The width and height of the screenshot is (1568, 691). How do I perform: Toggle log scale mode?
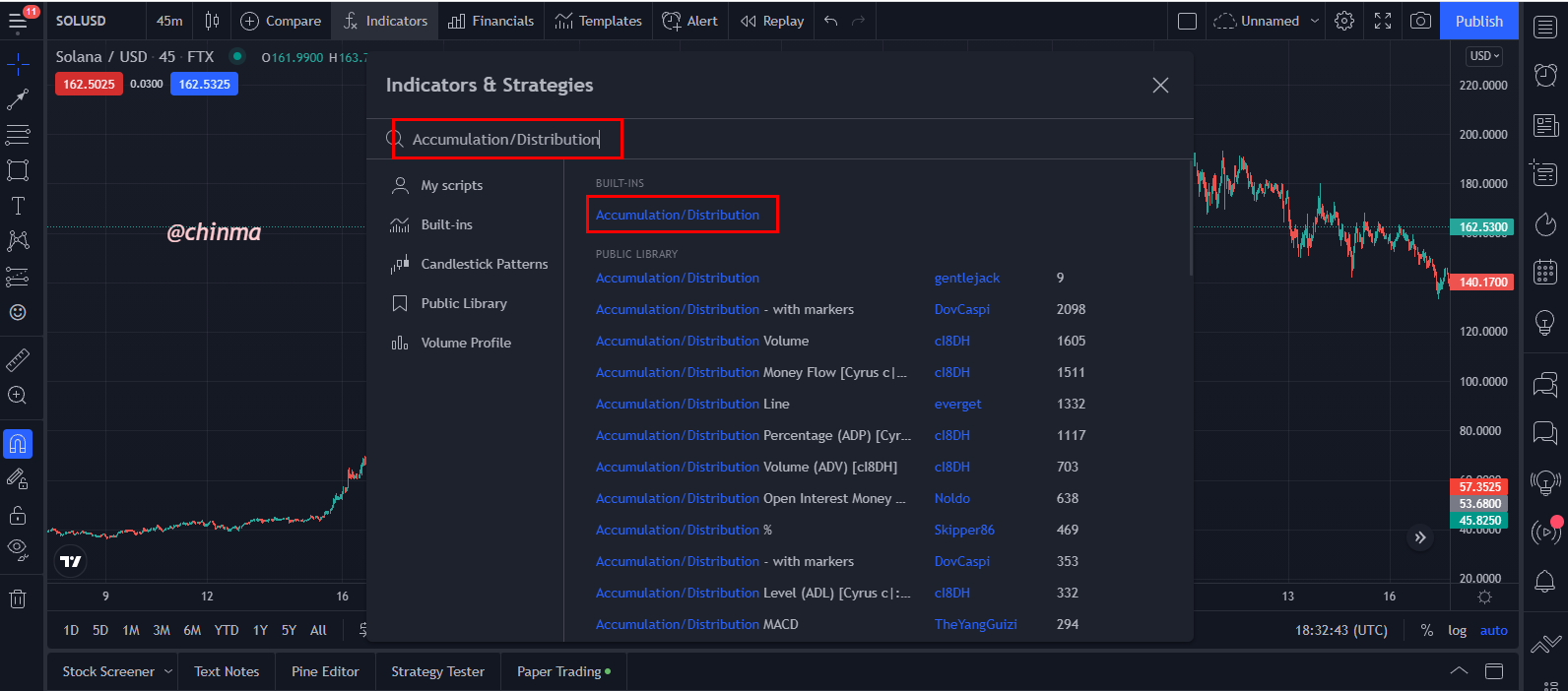[x=1457, y=630]
